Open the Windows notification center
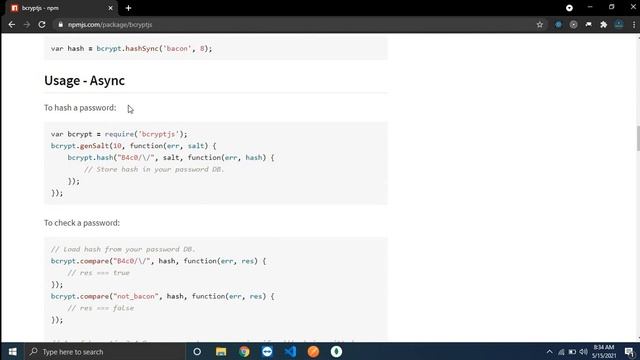Viewport: 640px width, 360px height. [629, 351]
